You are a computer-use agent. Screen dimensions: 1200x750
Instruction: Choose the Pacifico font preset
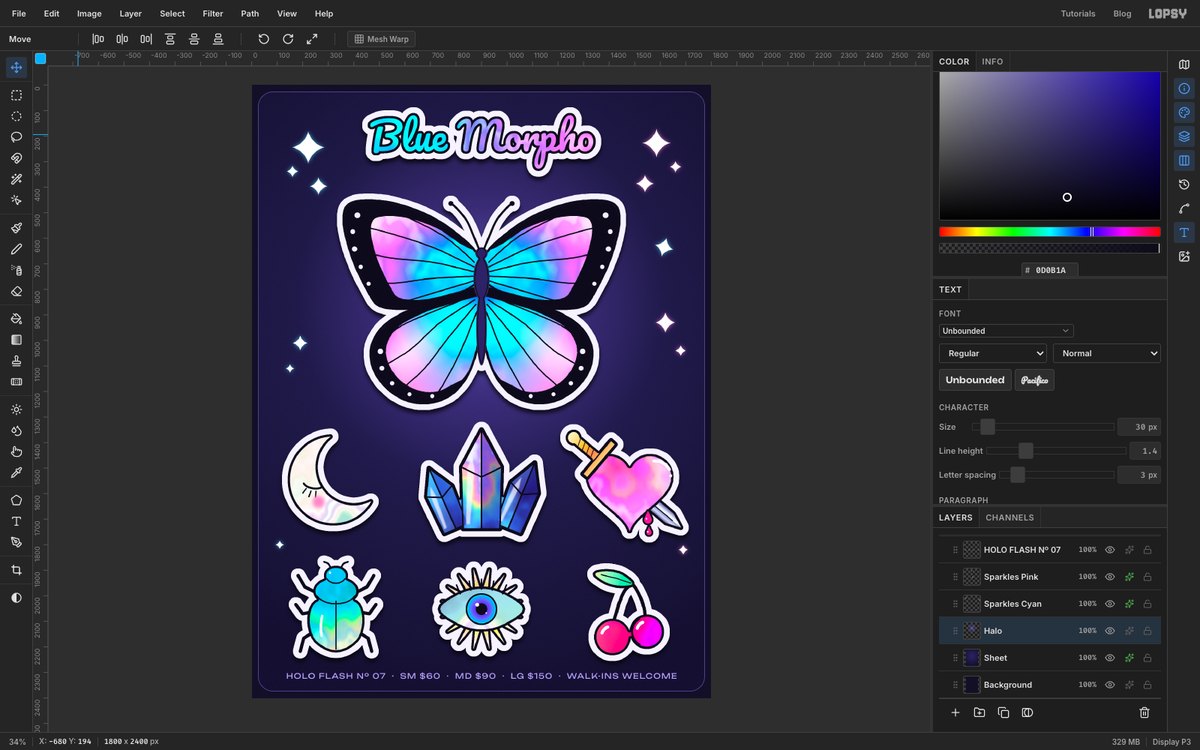(1034, 380)
